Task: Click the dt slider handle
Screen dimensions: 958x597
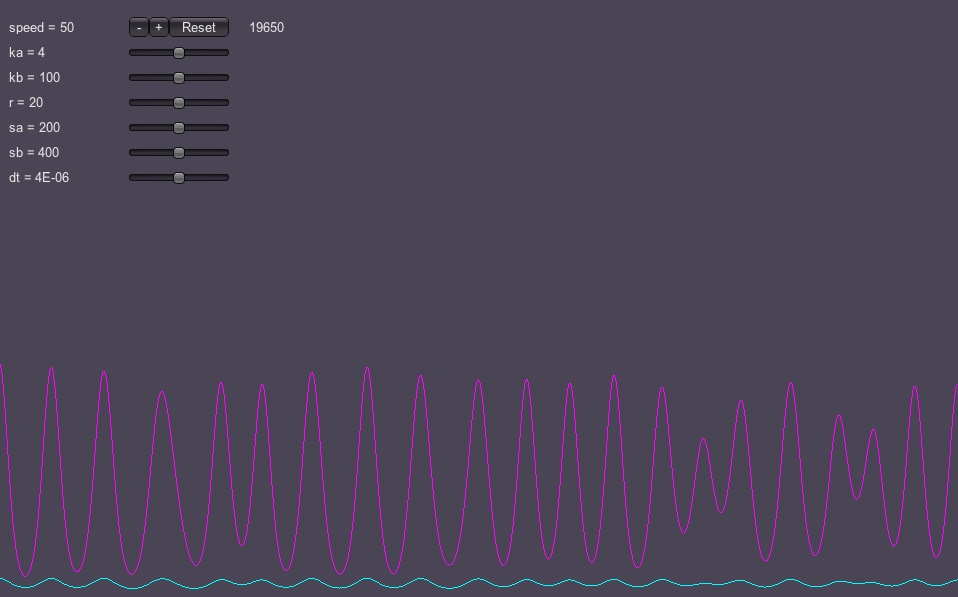Action: pyautogui.click(x=179, y=178)
